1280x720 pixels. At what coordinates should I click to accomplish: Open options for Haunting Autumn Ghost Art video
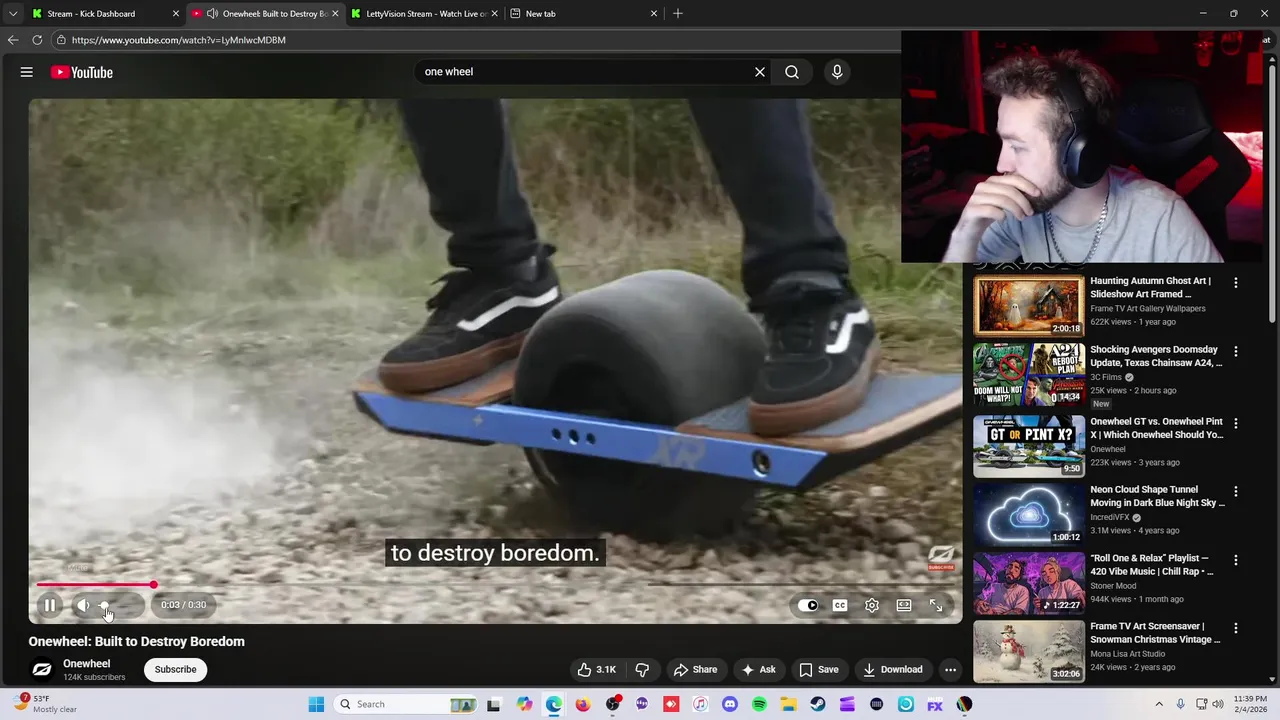[x=1236, y=283]
